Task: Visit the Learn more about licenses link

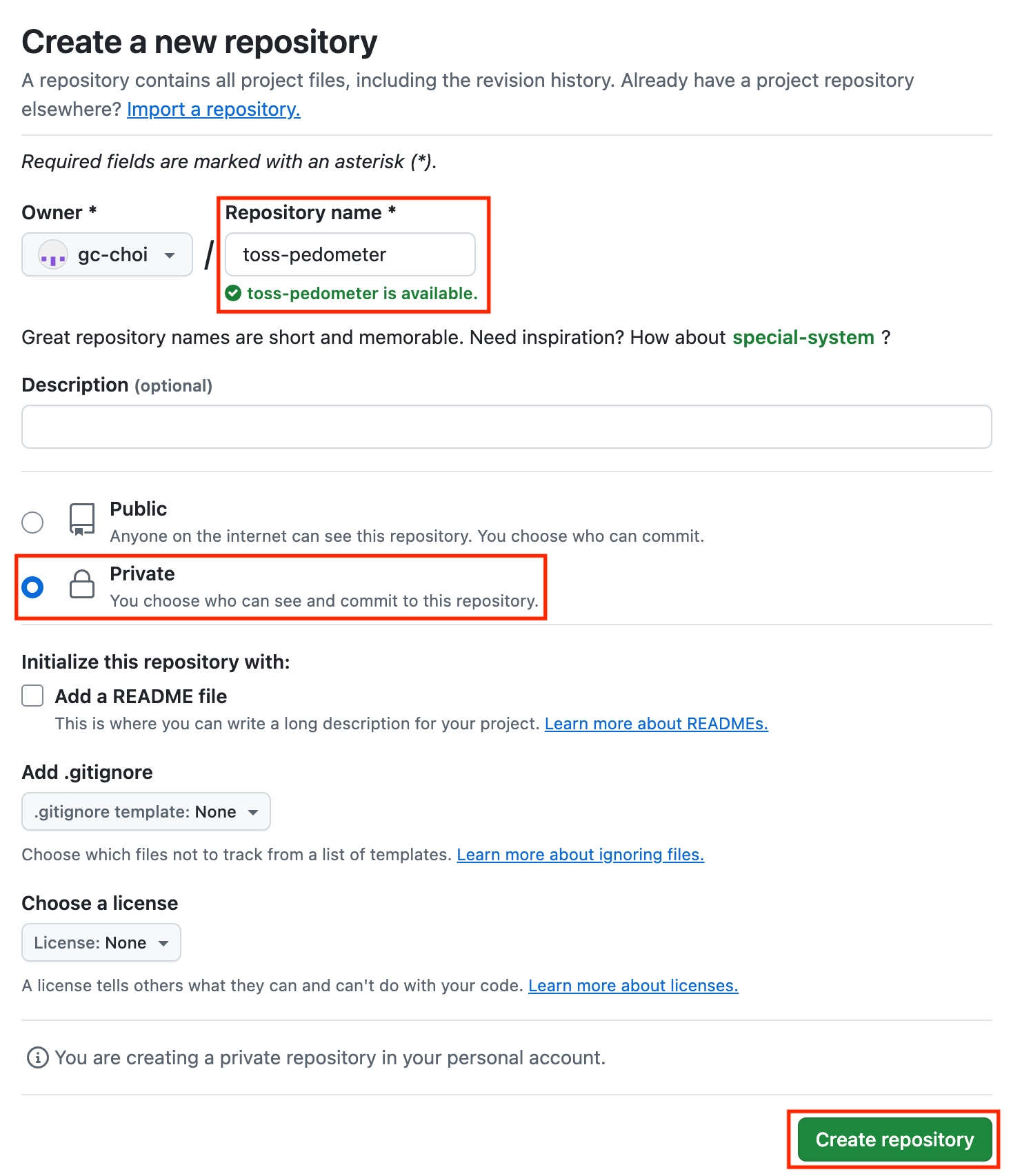Action: (633, 986)
